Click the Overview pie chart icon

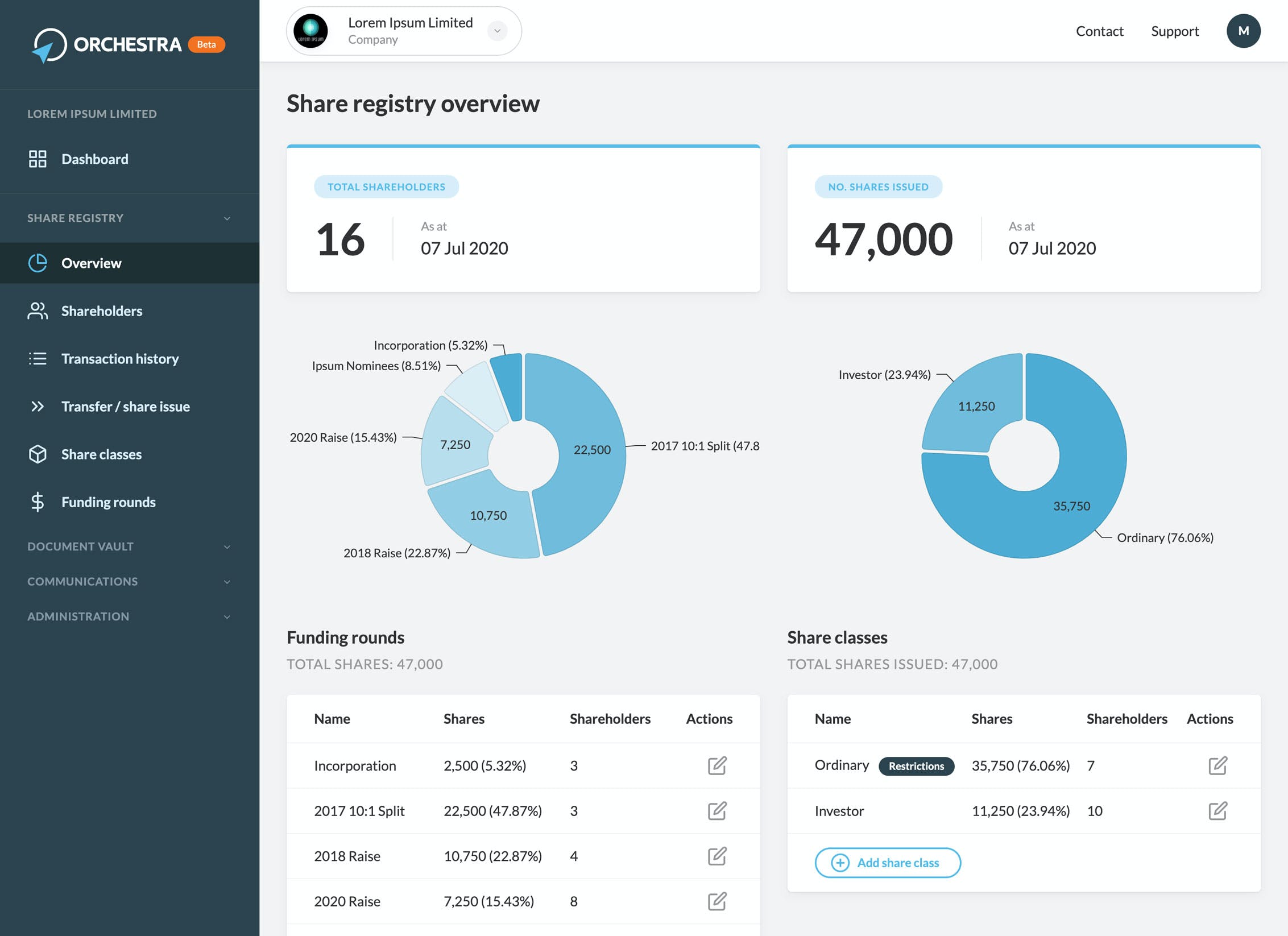pos(38,263)
